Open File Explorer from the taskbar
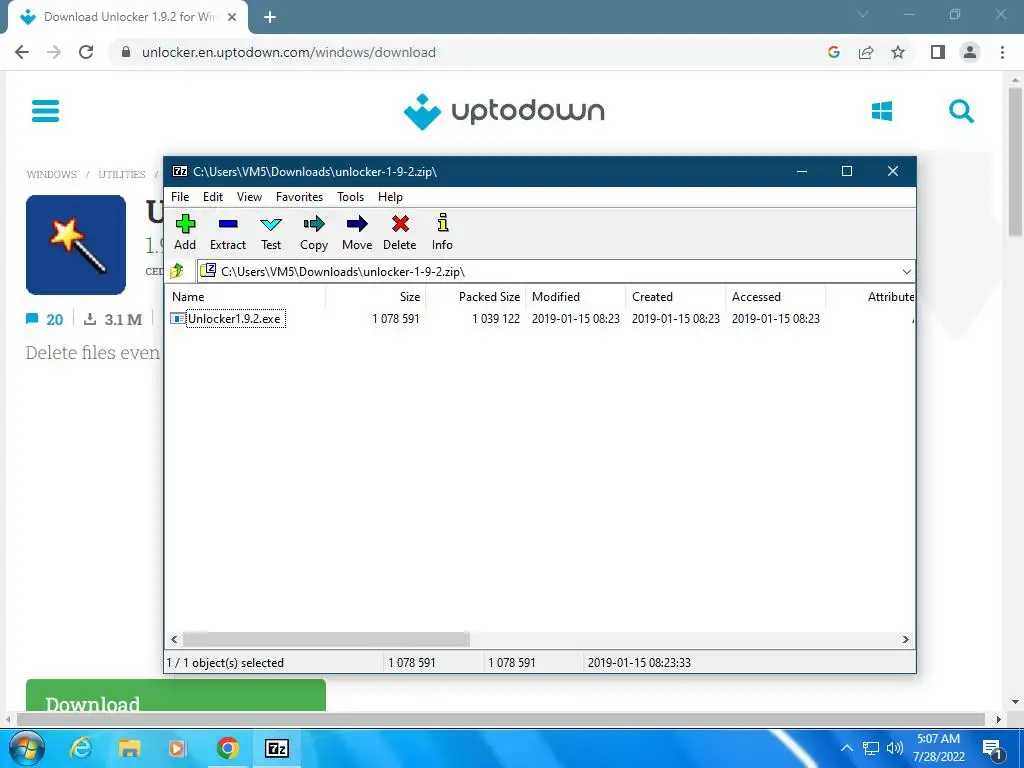 pos(129,748)
